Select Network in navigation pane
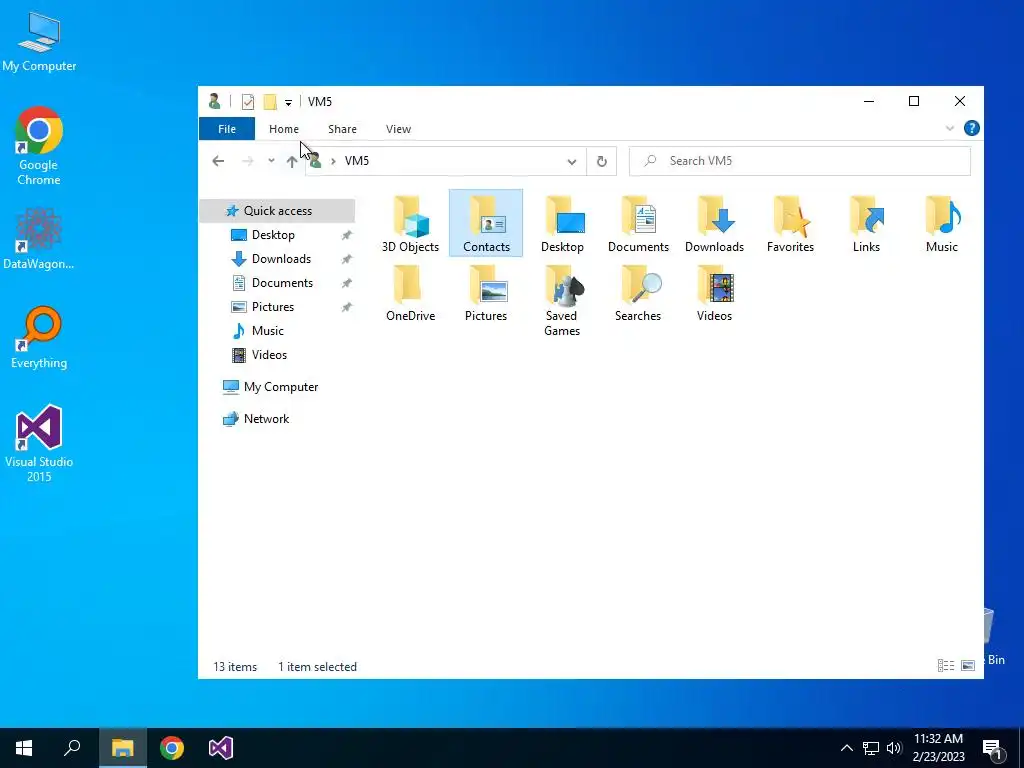 266,419
